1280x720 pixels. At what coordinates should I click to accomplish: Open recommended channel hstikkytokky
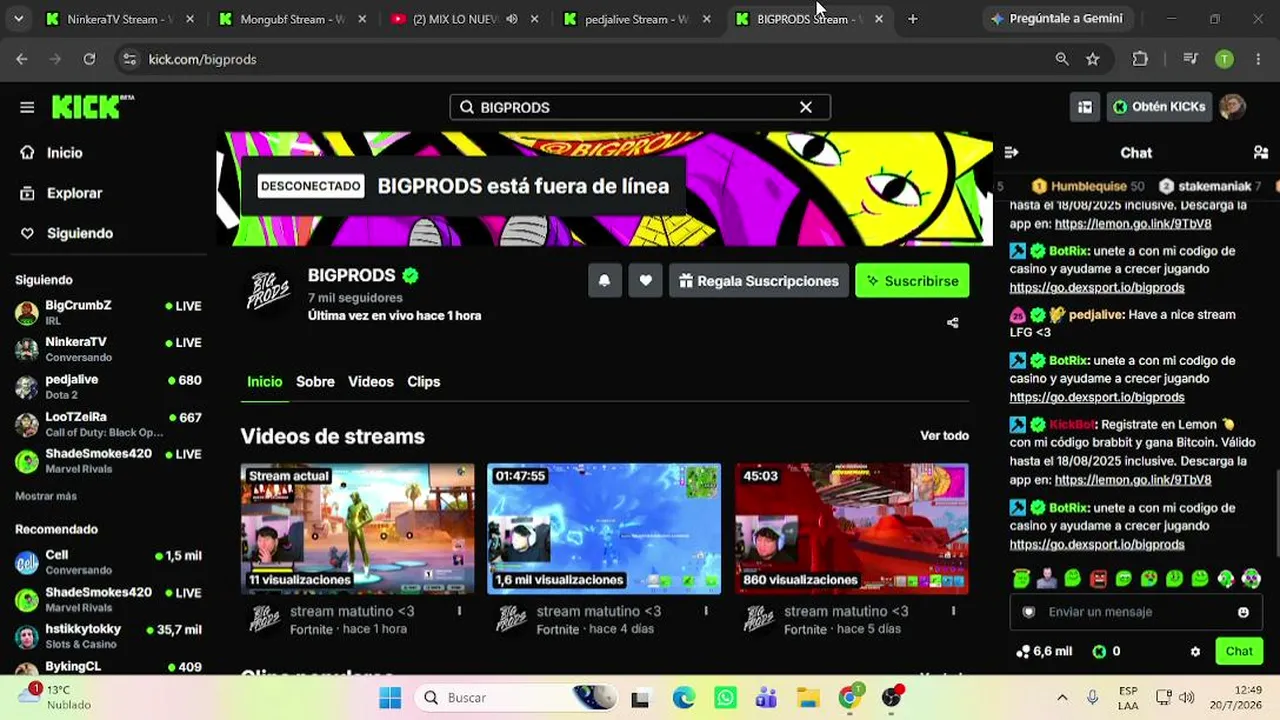(x=108, y=636)
